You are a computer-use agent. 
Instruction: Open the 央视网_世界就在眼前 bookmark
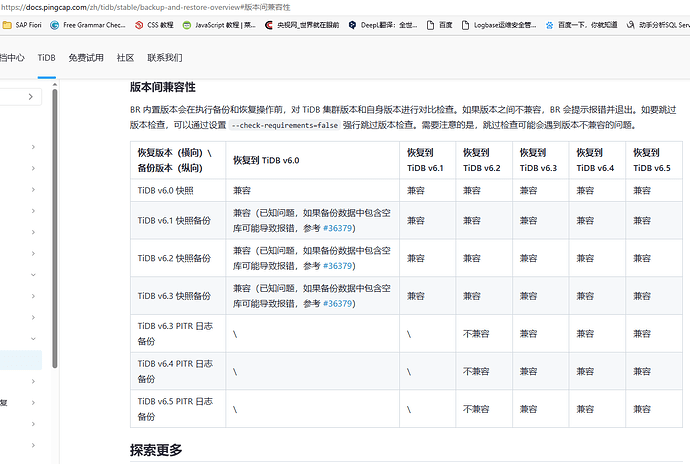tap(302, 25)
